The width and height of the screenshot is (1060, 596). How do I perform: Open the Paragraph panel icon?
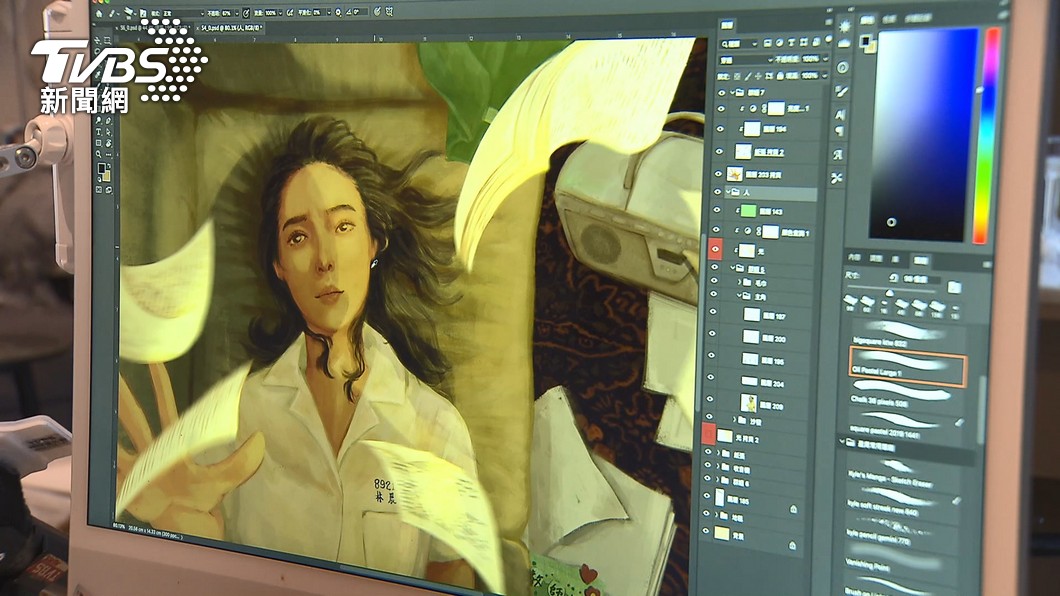pos(840,130)
